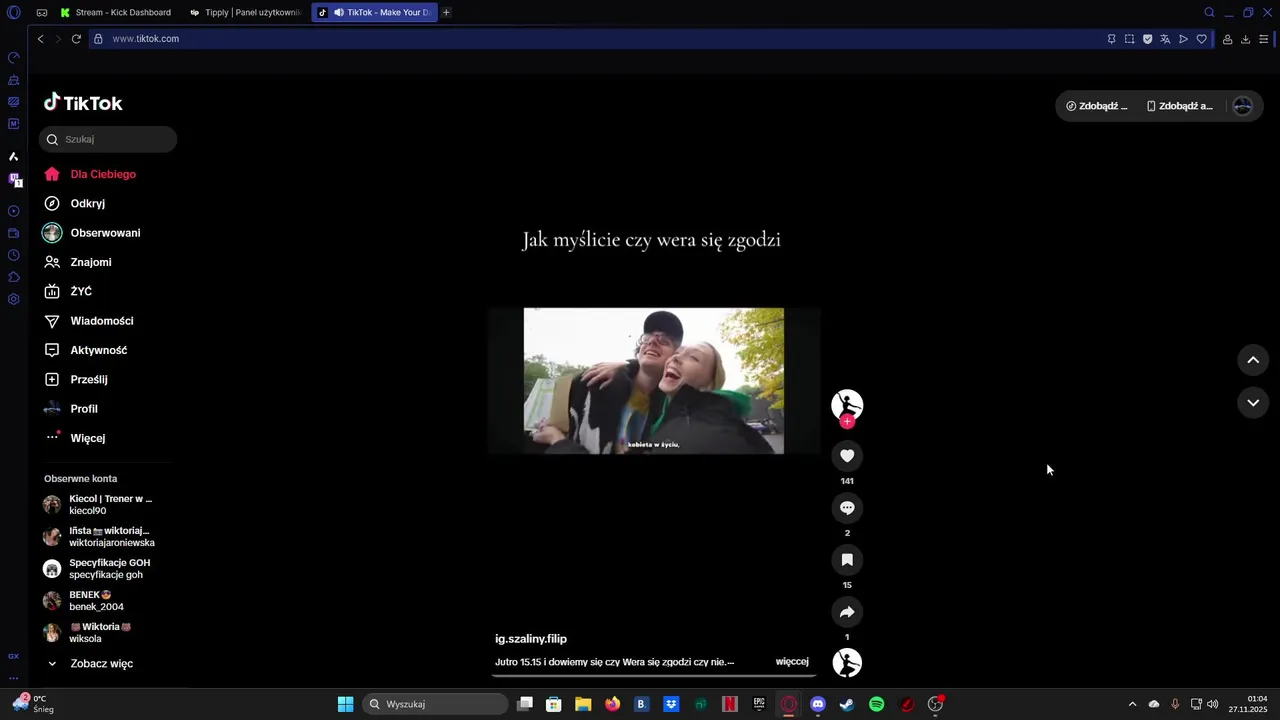Viewport: 1280px width, 720px height.
Task: Click the video playback area
Action: (654, 381)
